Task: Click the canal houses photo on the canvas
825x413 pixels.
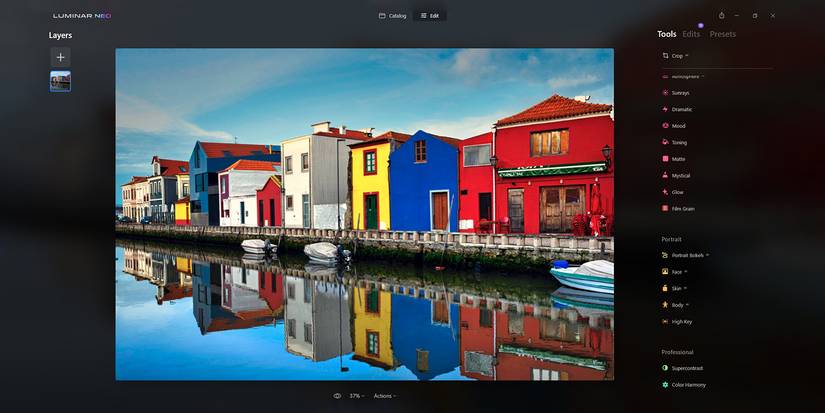Action: tap(365, 214)
